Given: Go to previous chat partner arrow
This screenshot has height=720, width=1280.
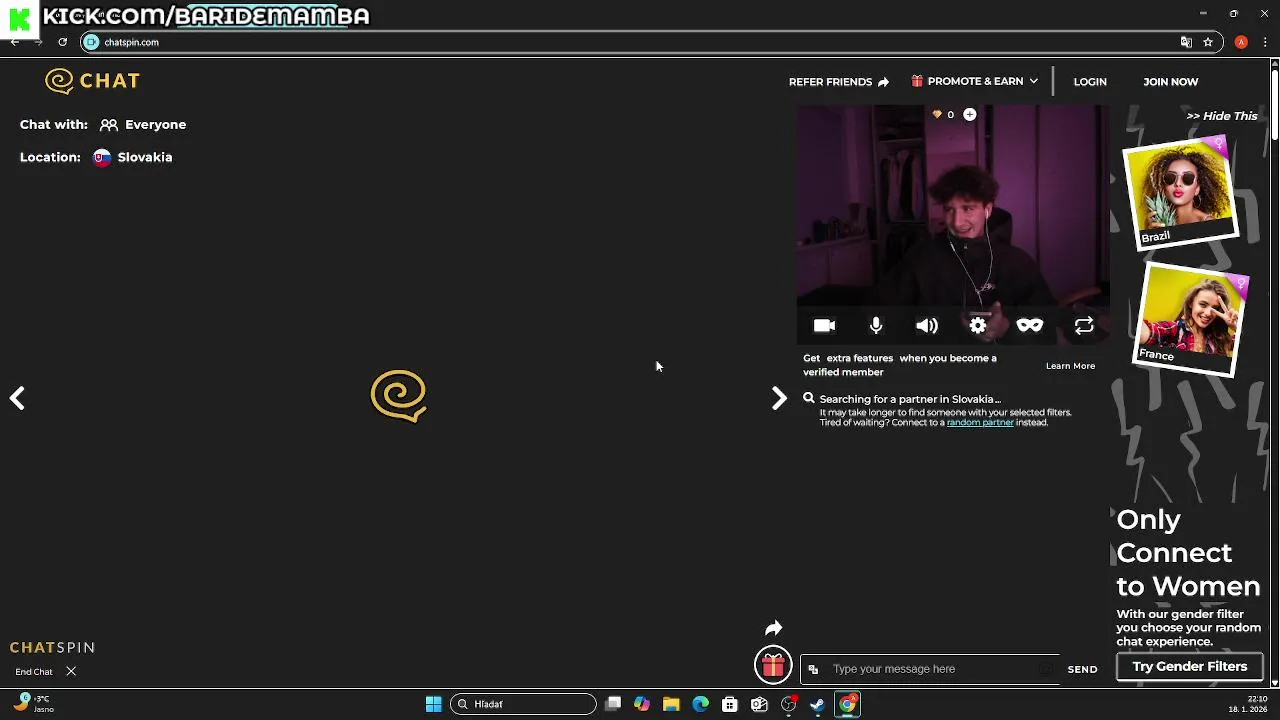Looking at the screenshot, I should point(17,398).
